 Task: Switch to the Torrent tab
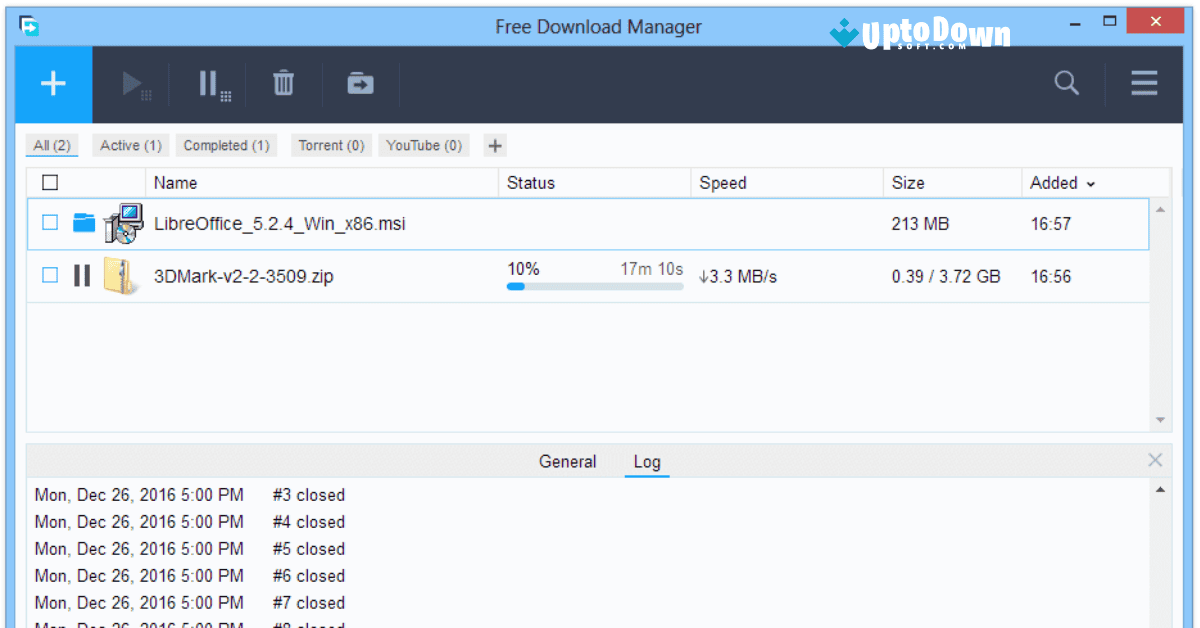331,145
